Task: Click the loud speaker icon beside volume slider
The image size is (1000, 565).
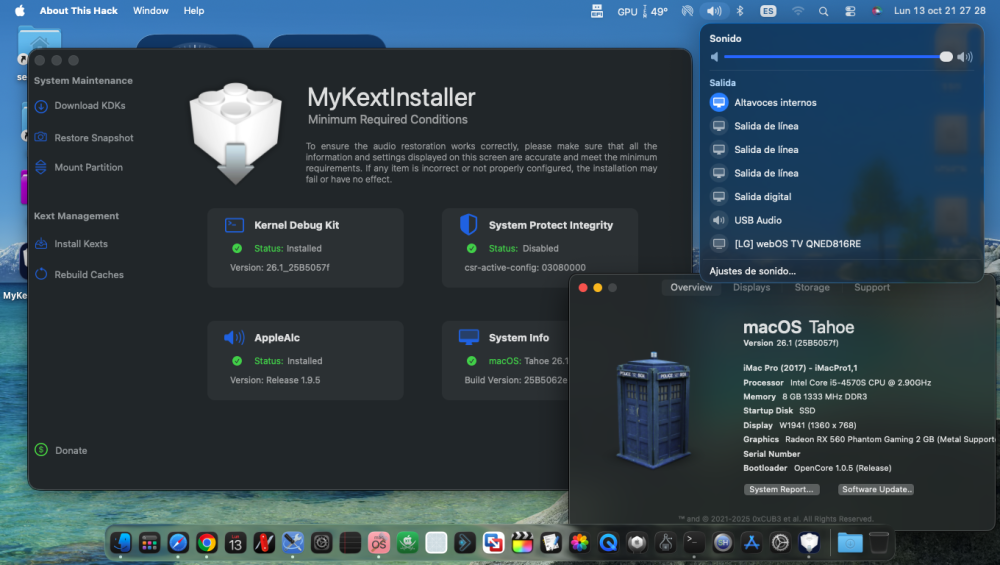Action: coord(965,57)
